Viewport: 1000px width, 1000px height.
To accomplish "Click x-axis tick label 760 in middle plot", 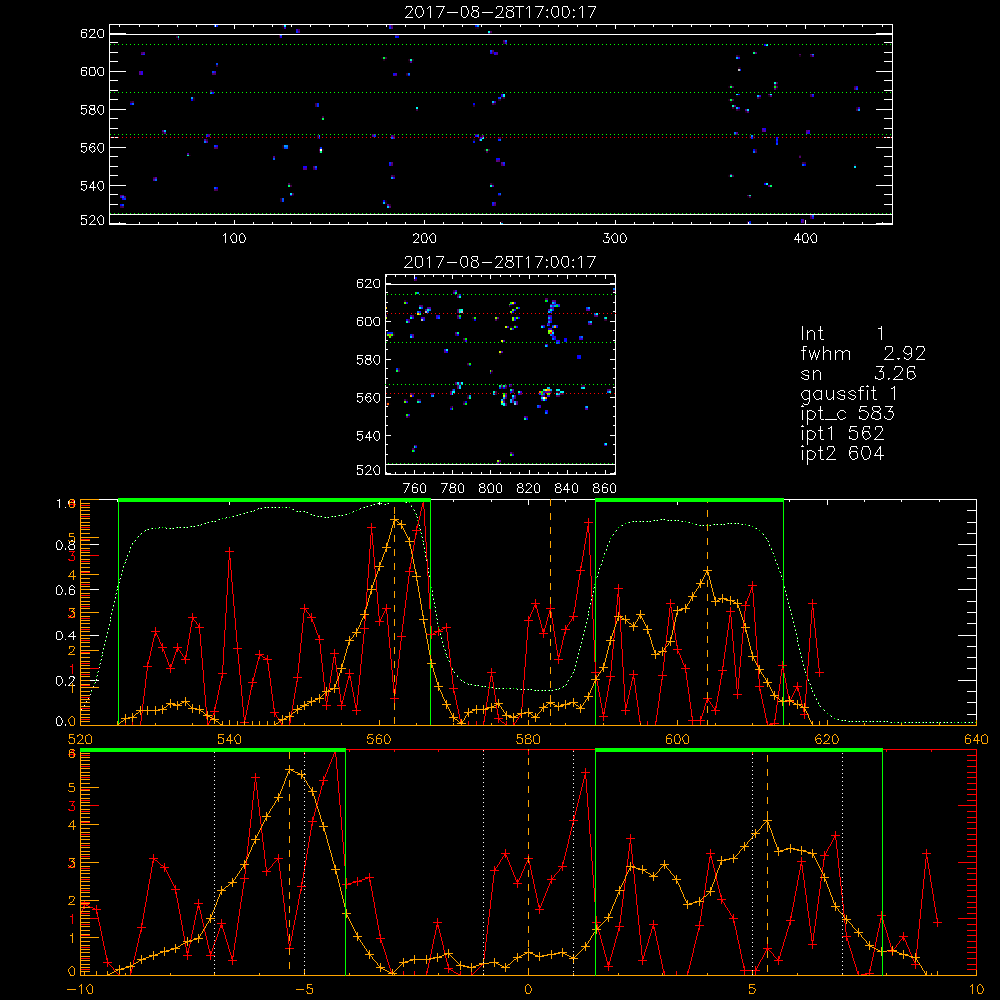I will (415, 489).
